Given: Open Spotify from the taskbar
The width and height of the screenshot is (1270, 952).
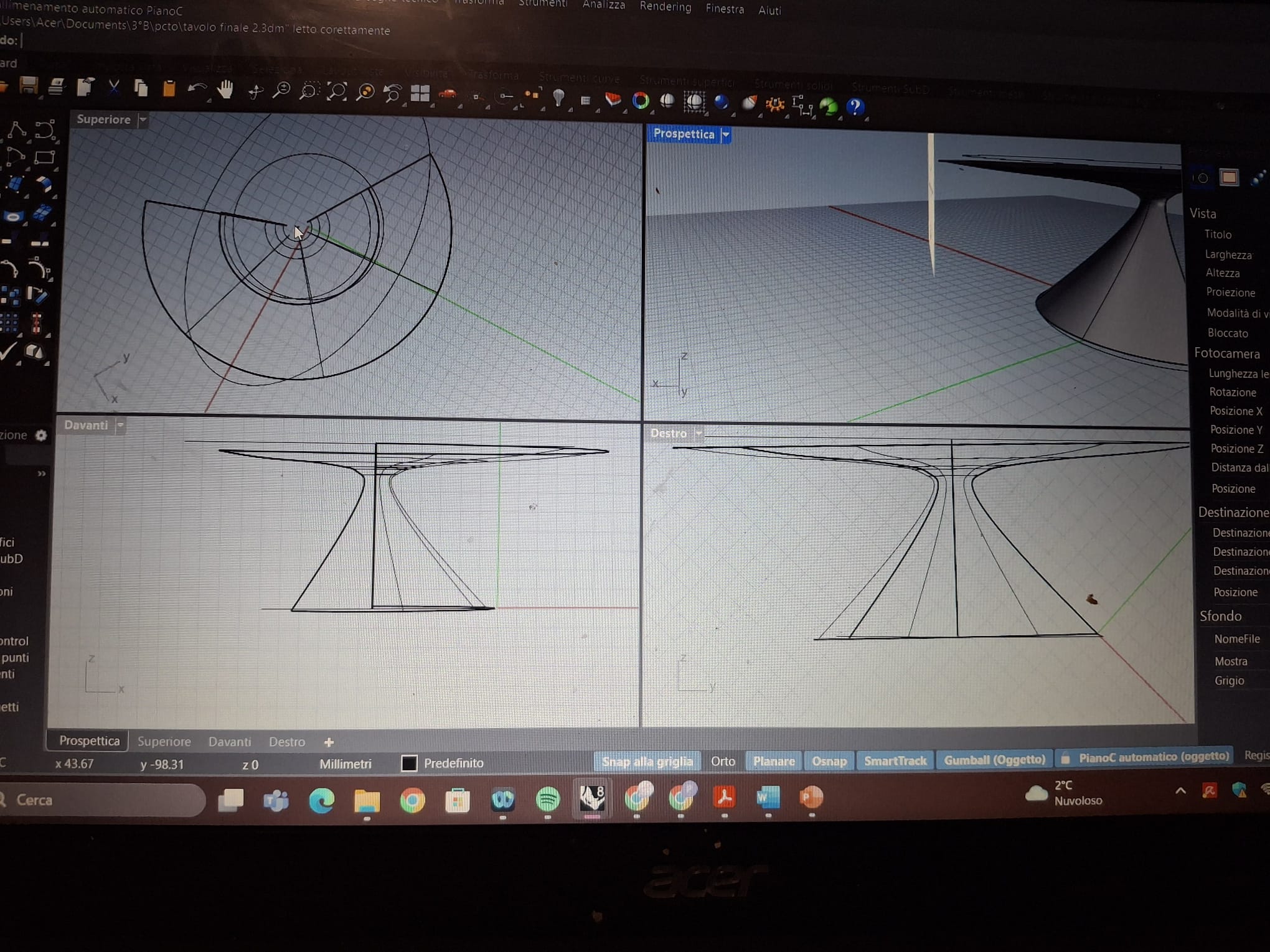Looking at the screenshot, I should click(548, 800).
